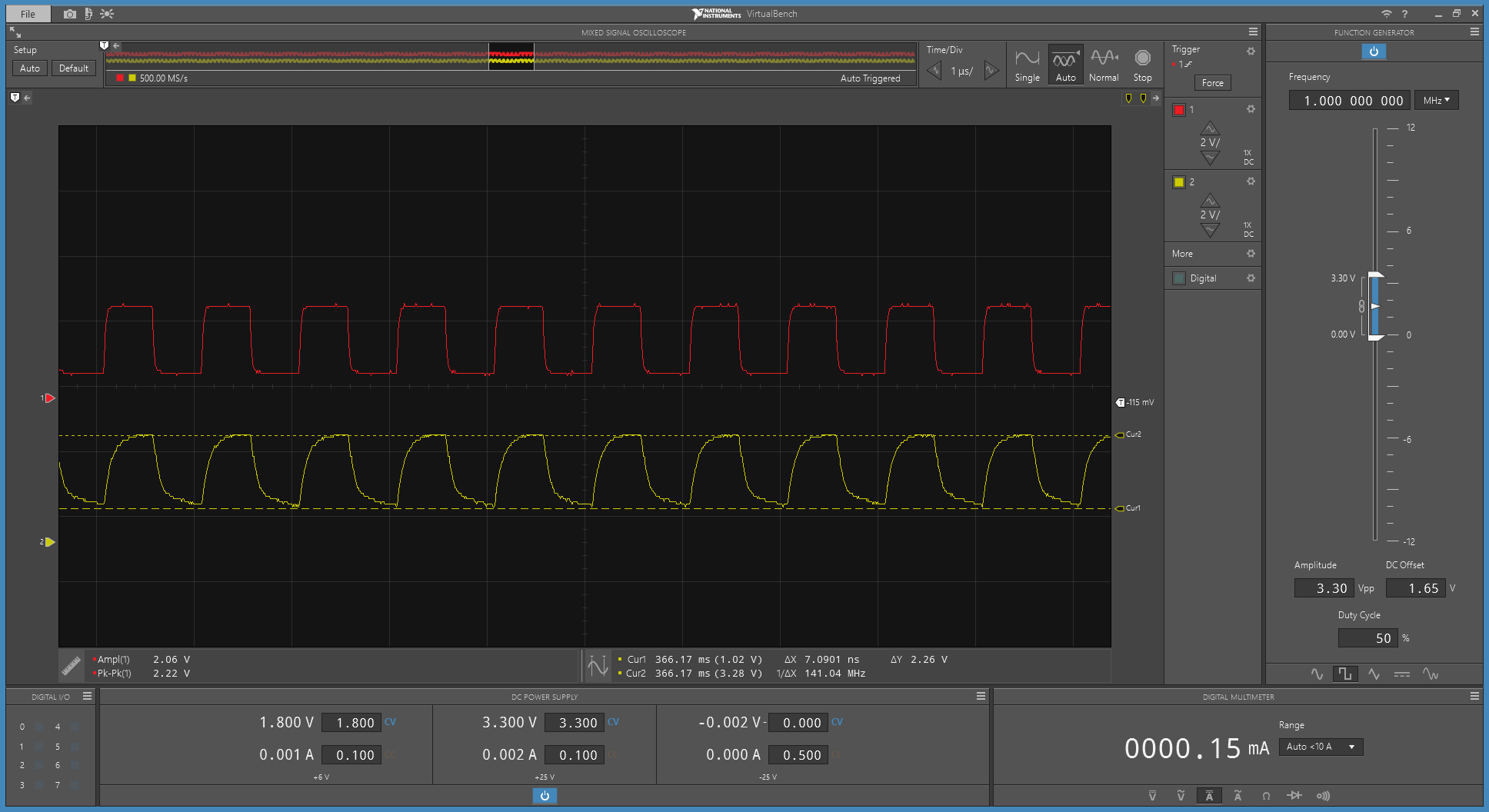Toggle digital I/O line 4

pyautogui.click(x=75, y=727)
